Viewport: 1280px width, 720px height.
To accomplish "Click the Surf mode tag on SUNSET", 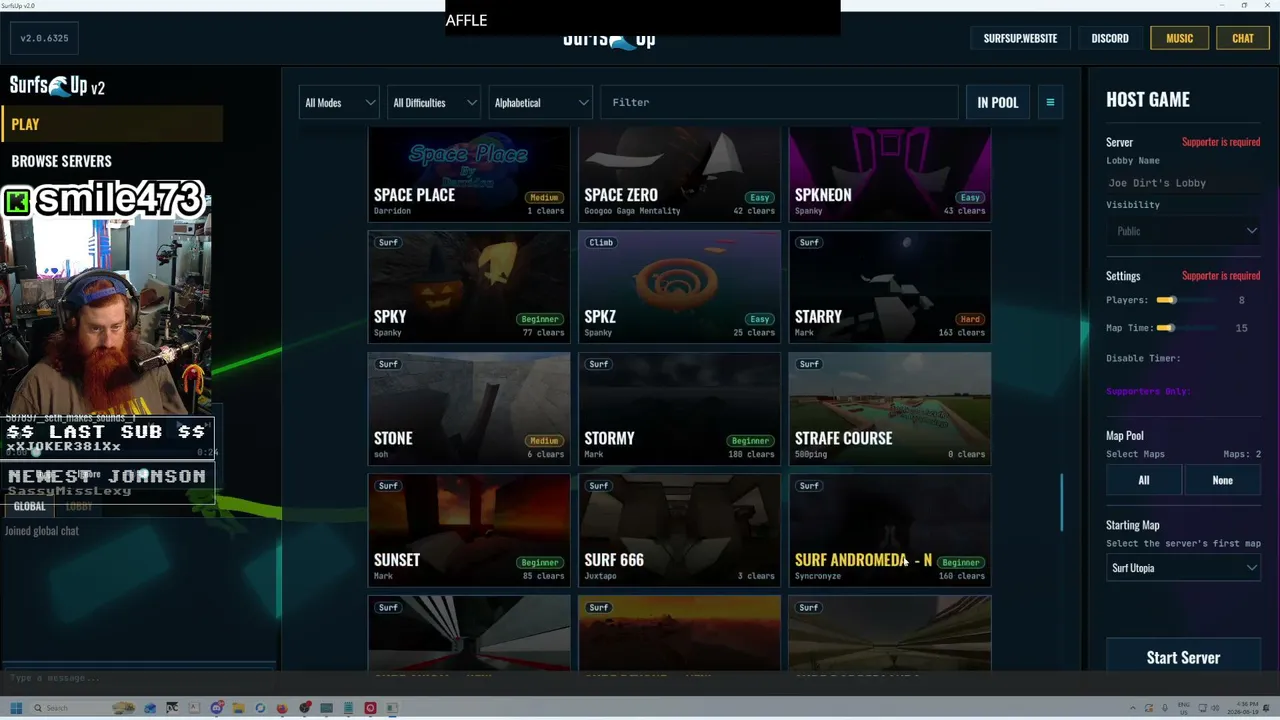I will (388, 486).
